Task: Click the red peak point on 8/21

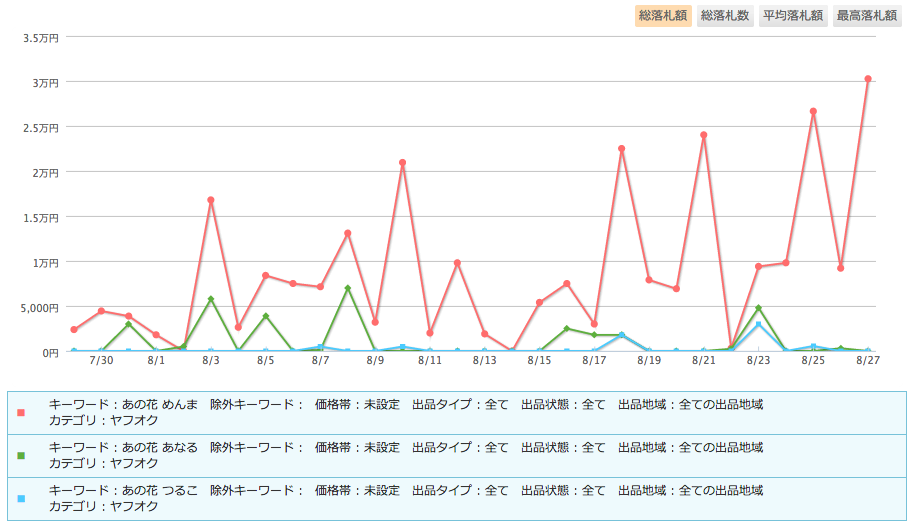Action: [704, 135]
